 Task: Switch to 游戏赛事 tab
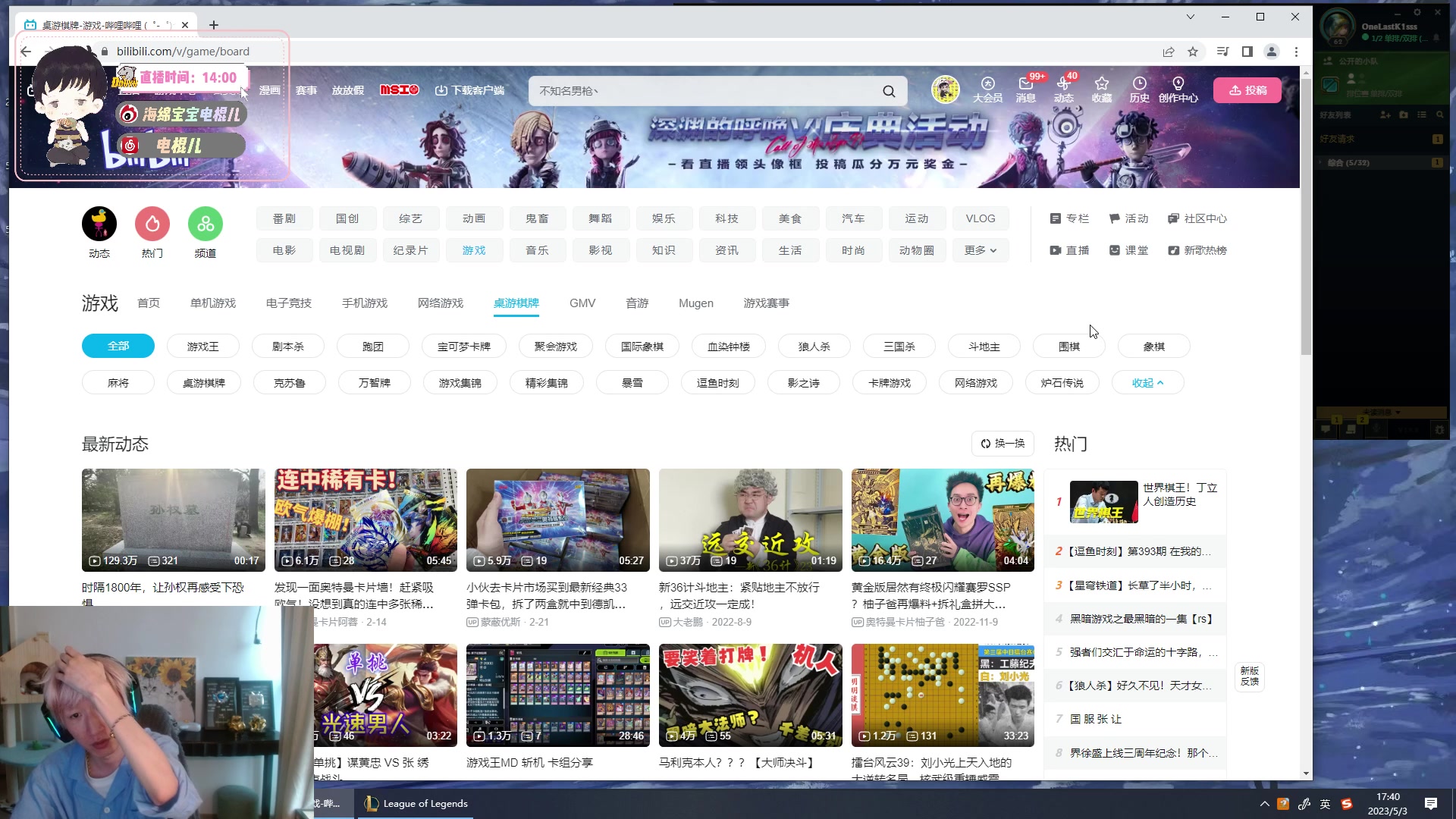[x=767, y=303]
